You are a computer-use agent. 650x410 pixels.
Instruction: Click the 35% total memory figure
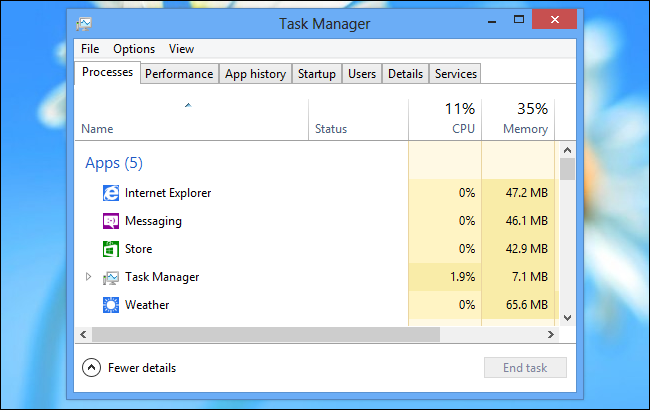click(x=532, y=109)
